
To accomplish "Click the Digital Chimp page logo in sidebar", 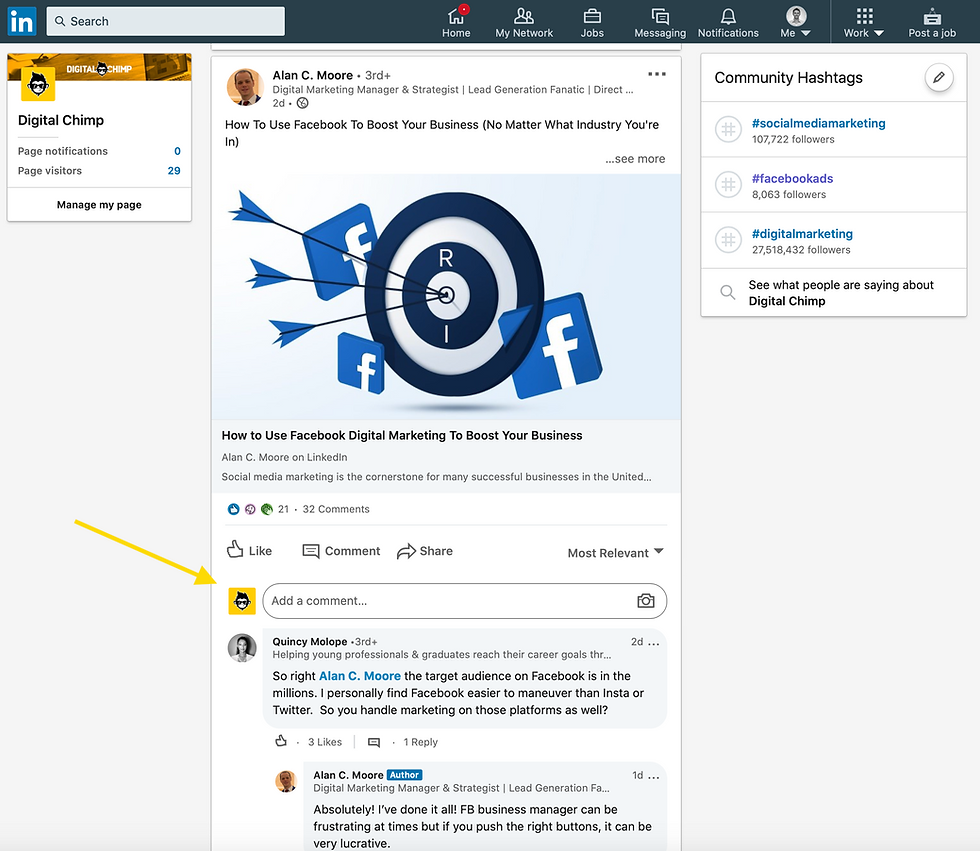I will click(38, 84).
